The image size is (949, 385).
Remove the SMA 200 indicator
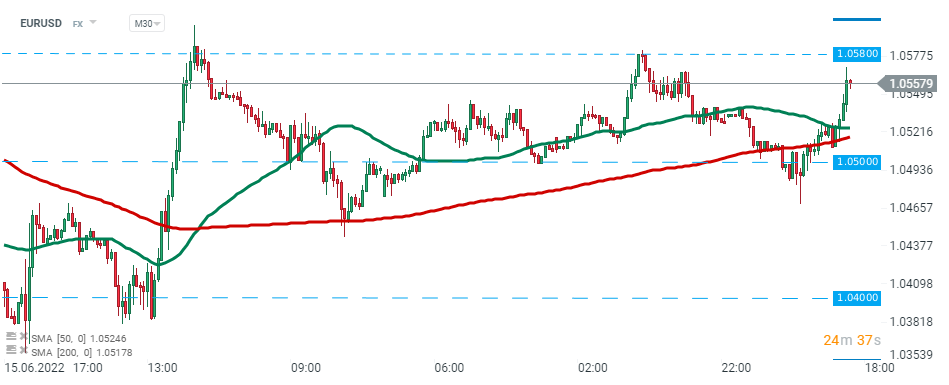pyautogui.click(x=24, y=350)
